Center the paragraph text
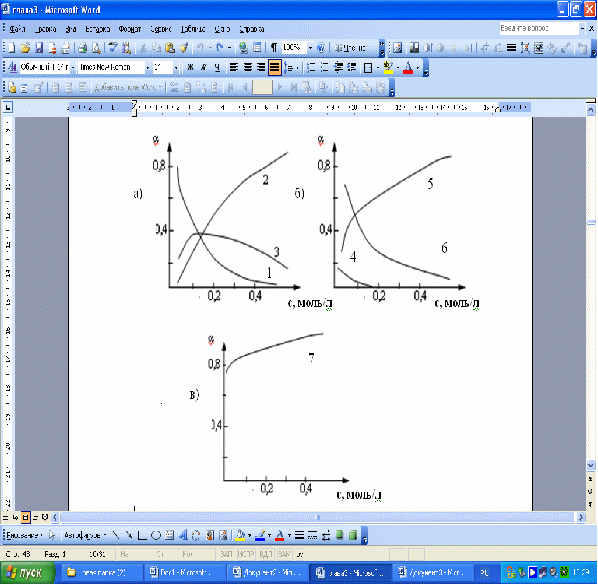Viewport: 598px width, 585px height. pos(248,68)
